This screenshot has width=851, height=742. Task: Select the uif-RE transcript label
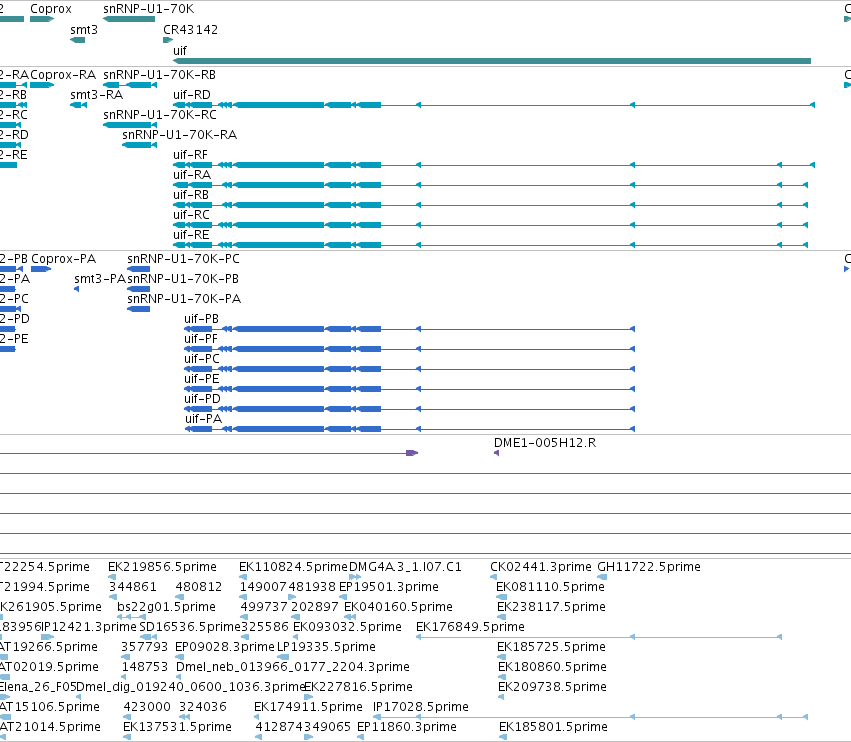[x=191, y=235]
